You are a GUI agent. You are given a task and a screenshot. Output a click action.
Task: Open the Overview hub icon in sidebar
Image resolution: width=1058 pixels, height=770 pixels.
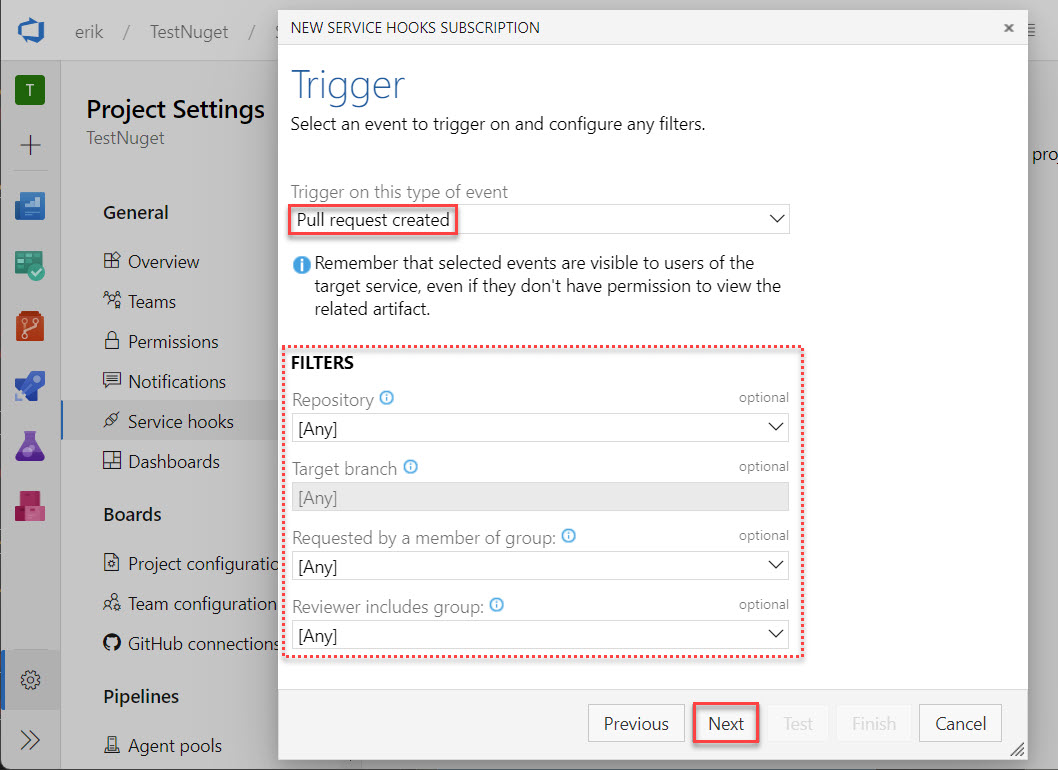[x=30, y=206]
